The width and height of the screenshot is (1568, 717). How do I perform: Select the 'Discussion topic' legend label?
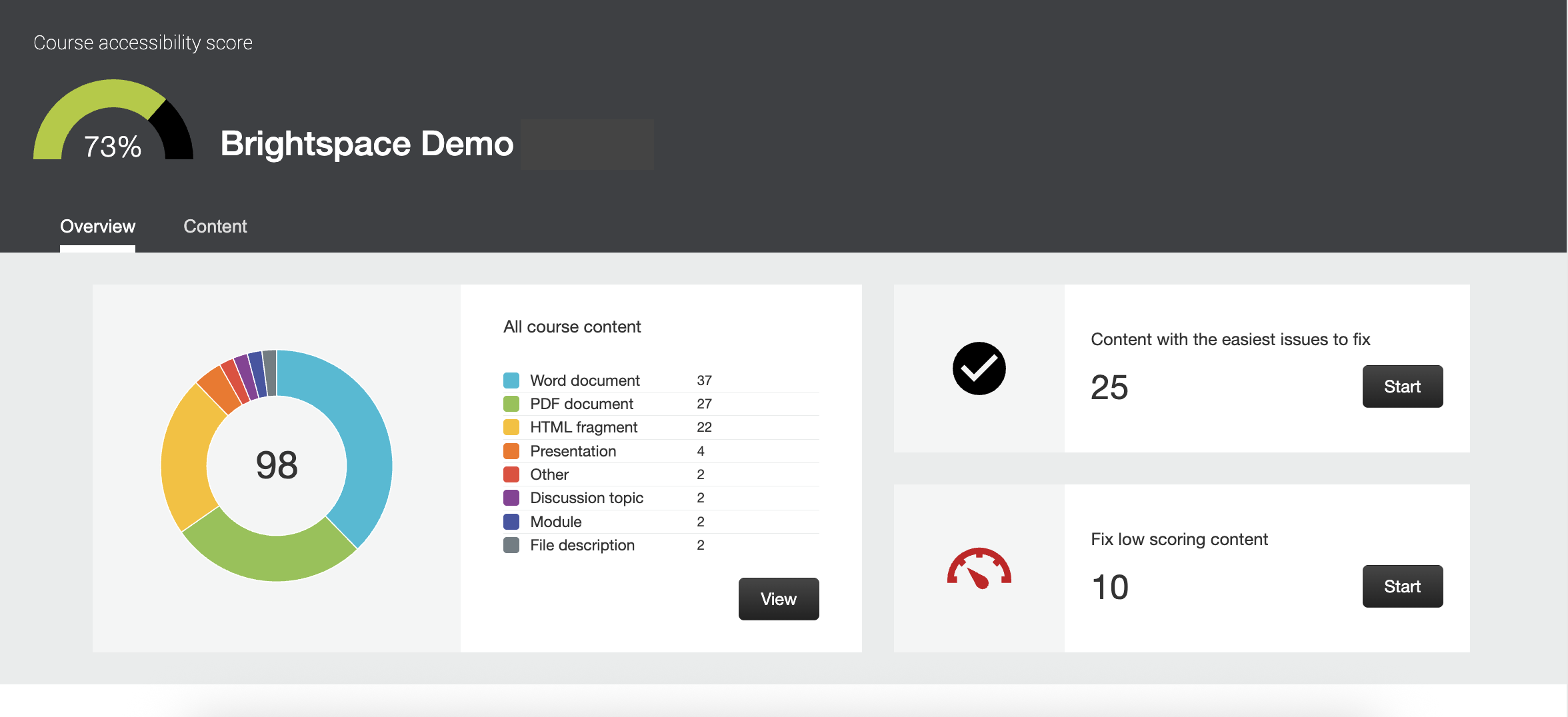coord(587,498)
